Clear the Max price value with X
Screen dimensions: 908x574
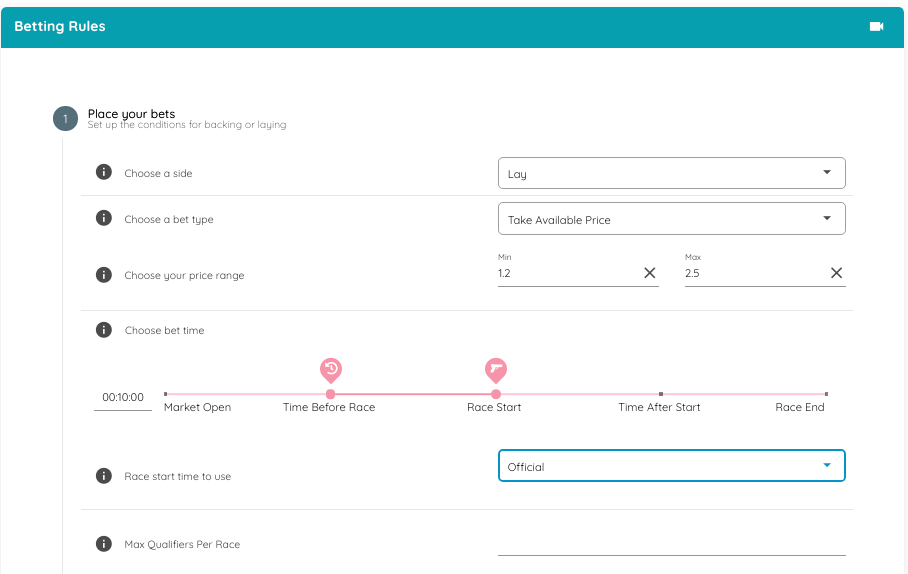(x=836, y=273)
